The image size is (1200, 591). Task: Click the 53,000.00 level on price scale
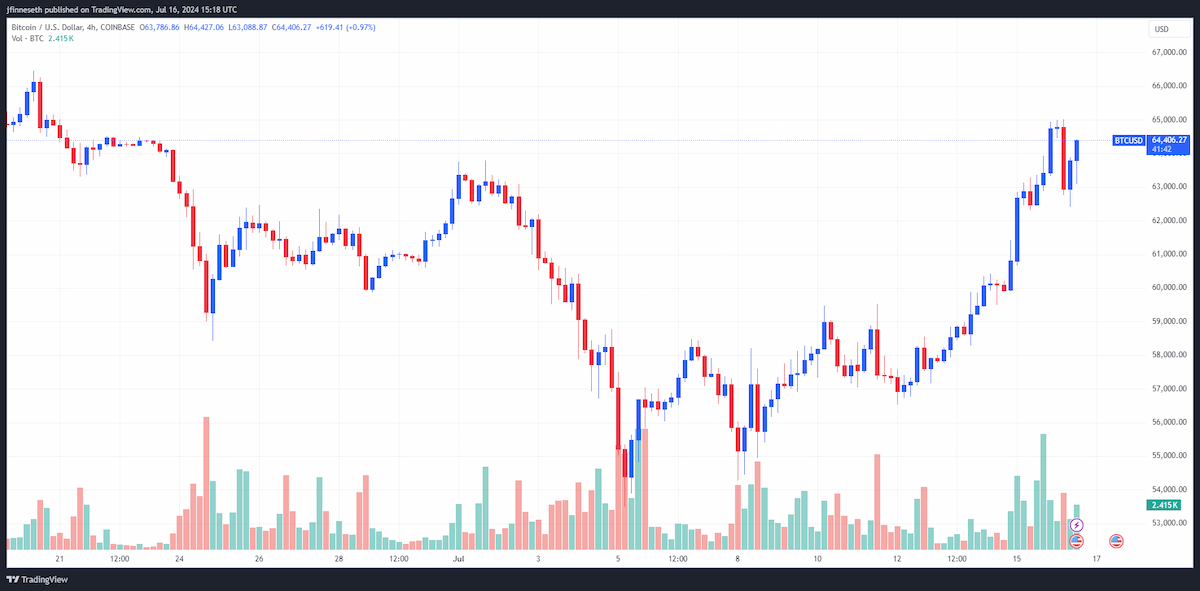click(x=1168, y=522)
